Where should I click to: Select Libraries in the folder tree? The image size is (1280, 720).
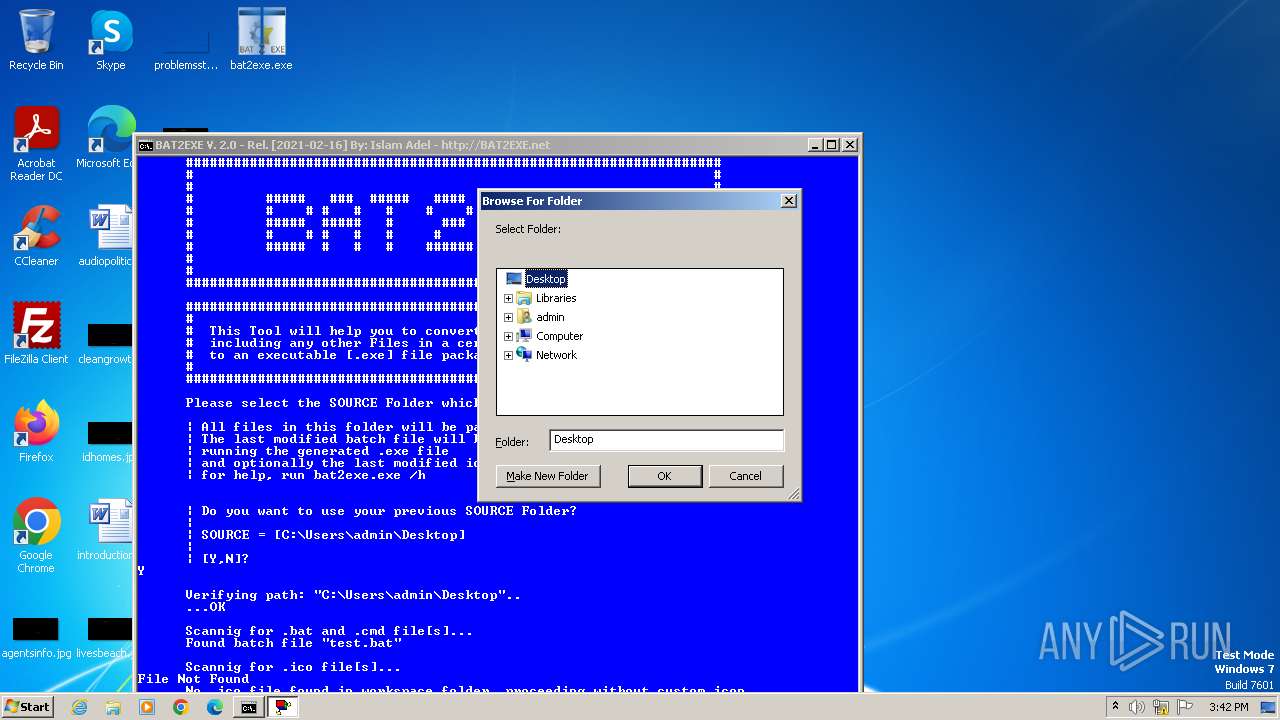(556, 298)
